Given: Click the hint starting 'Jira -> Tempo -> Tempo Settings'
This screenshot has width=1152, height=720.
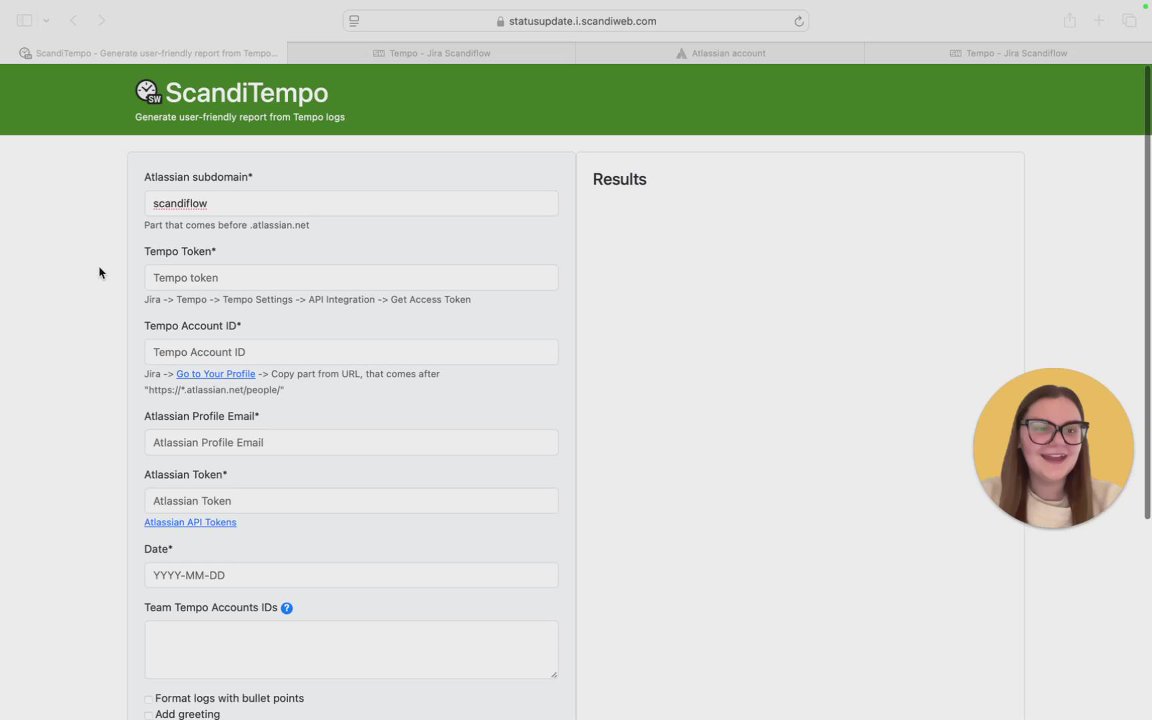Looking at the screenshot, I should click(307, 300).
